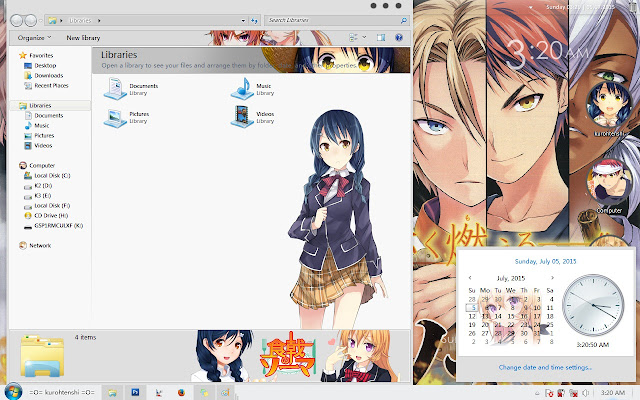640x400 pixels.
Task: Switch to Photoshop in taskbar
Action: [x=135, y=393]
